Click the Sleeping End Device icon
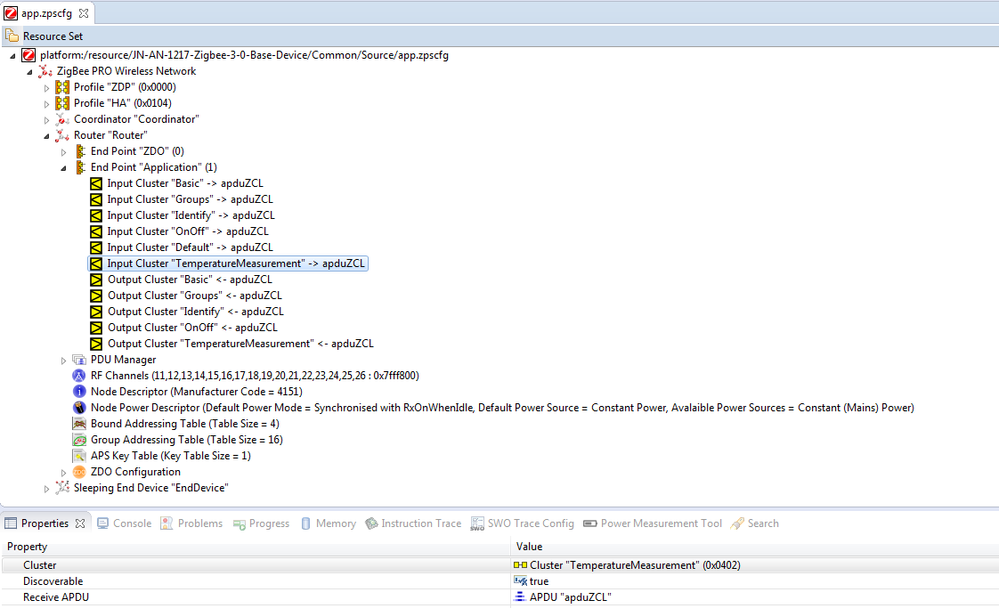The width and height of the screenshot is (999, 608). pos(62,488)
